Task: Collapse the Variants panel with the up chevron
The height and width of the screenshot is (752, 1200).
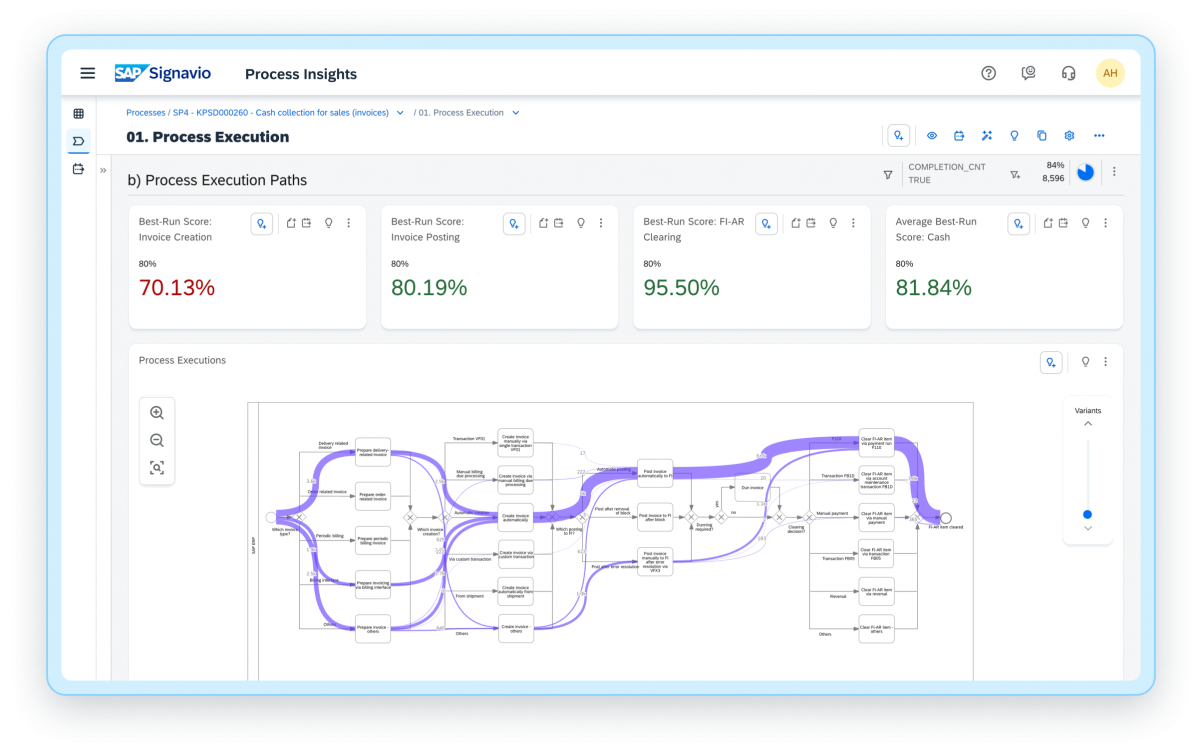Action: pos(1088,423)
